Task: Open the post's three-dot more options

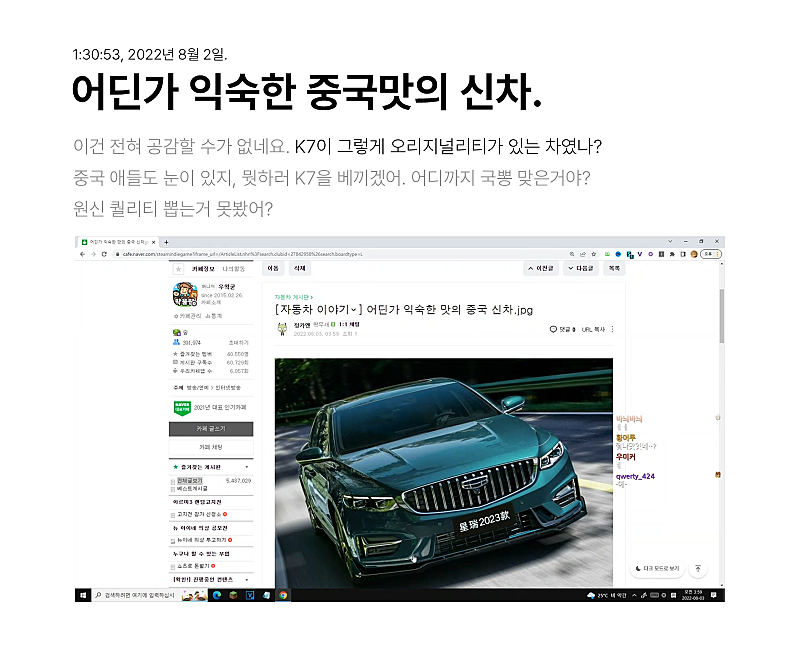Action: click(x=613, y=329)
